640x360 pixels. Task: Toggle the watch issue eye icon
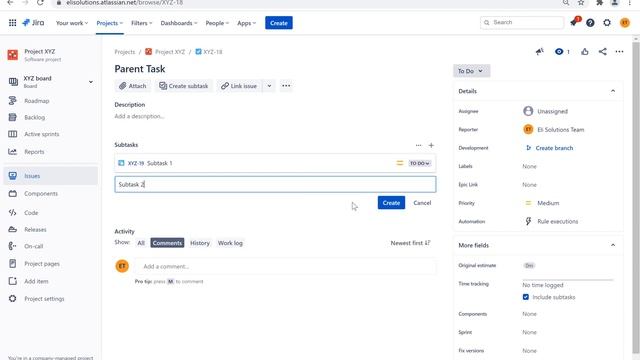[559, 51]
